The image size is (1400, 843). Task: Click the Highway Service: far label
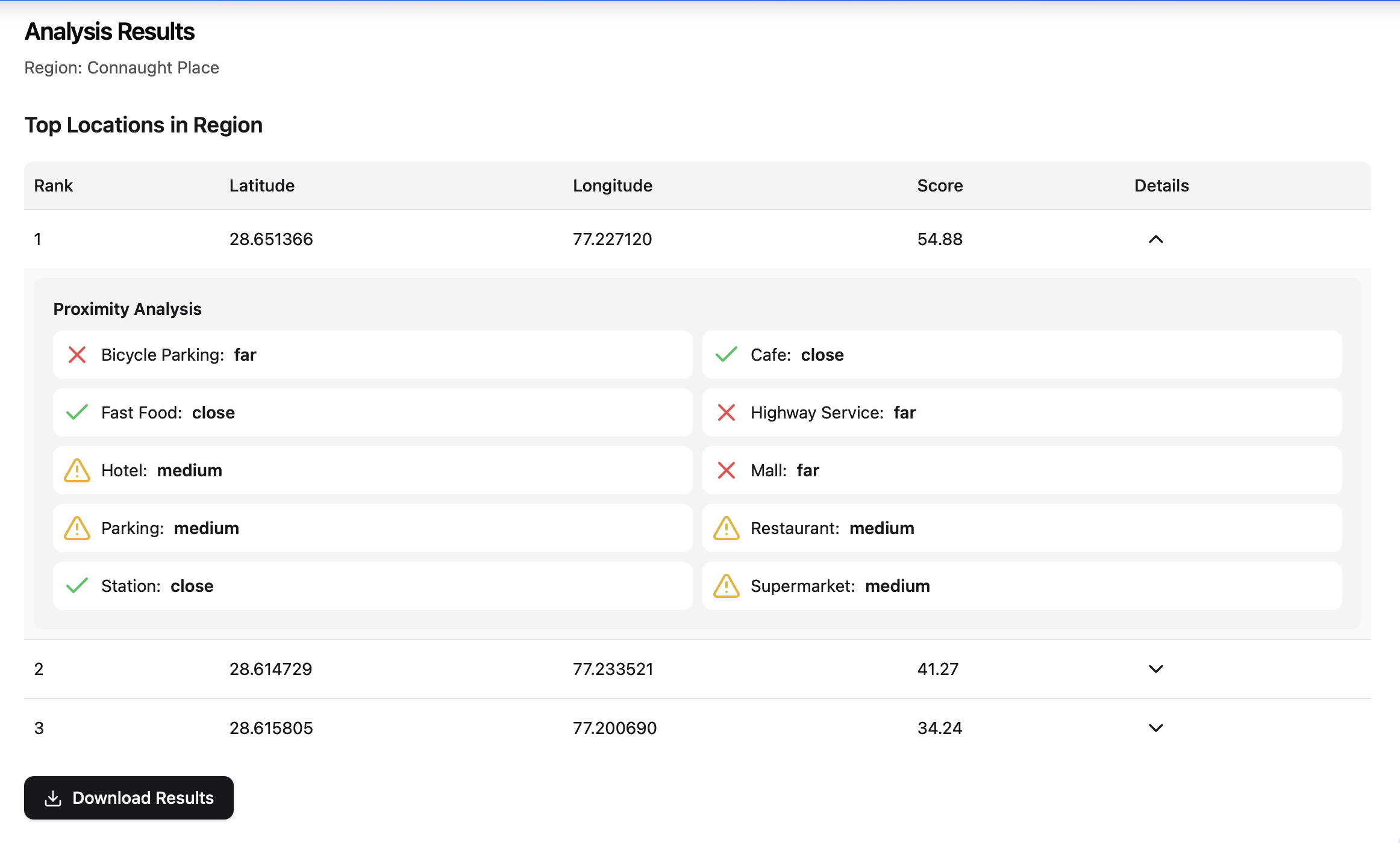834,412
